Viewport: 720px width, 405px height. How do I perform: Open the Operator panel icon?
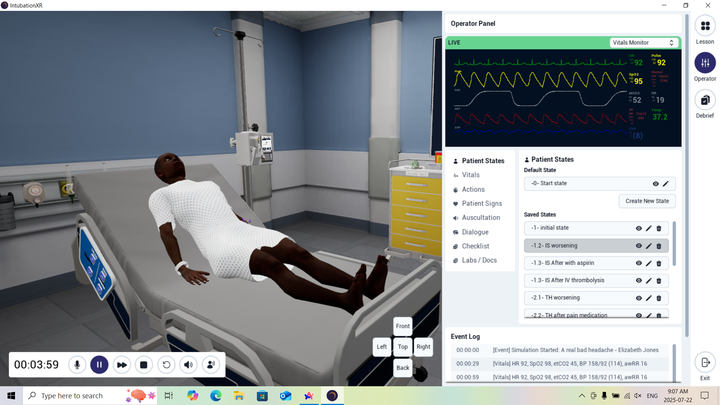pyautogui.click(x=705, y=63)
